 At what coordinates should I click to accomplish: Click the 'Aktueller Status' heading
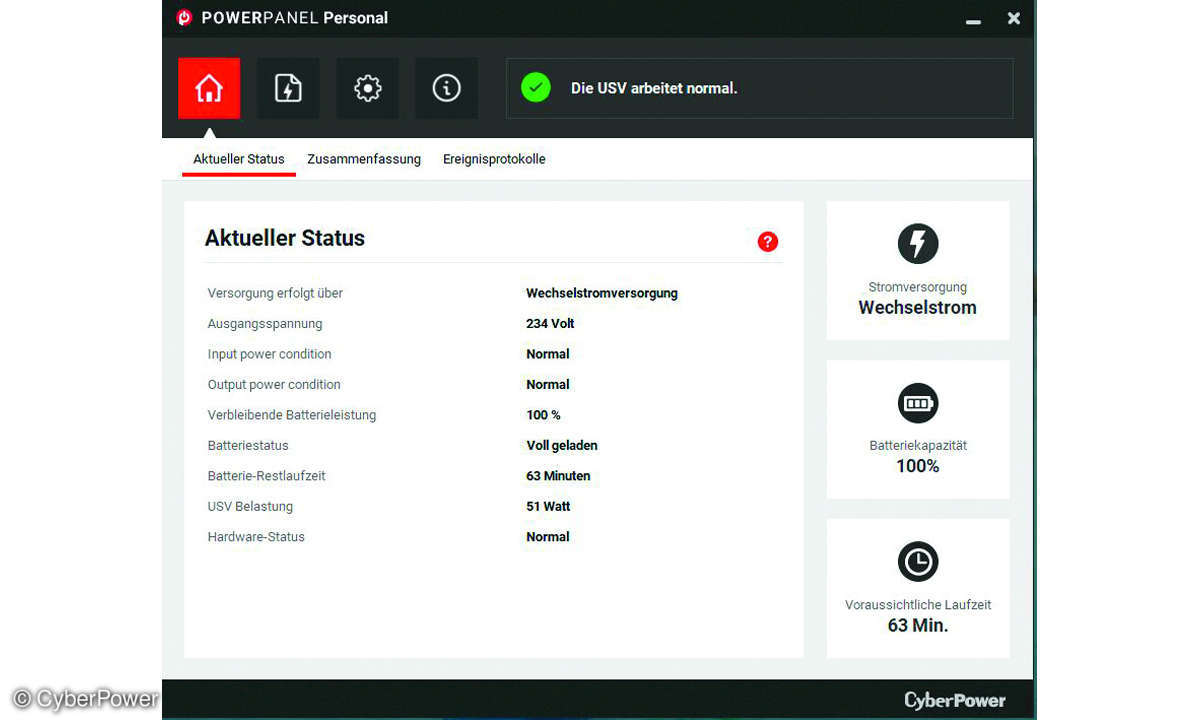tap(285, 238)
